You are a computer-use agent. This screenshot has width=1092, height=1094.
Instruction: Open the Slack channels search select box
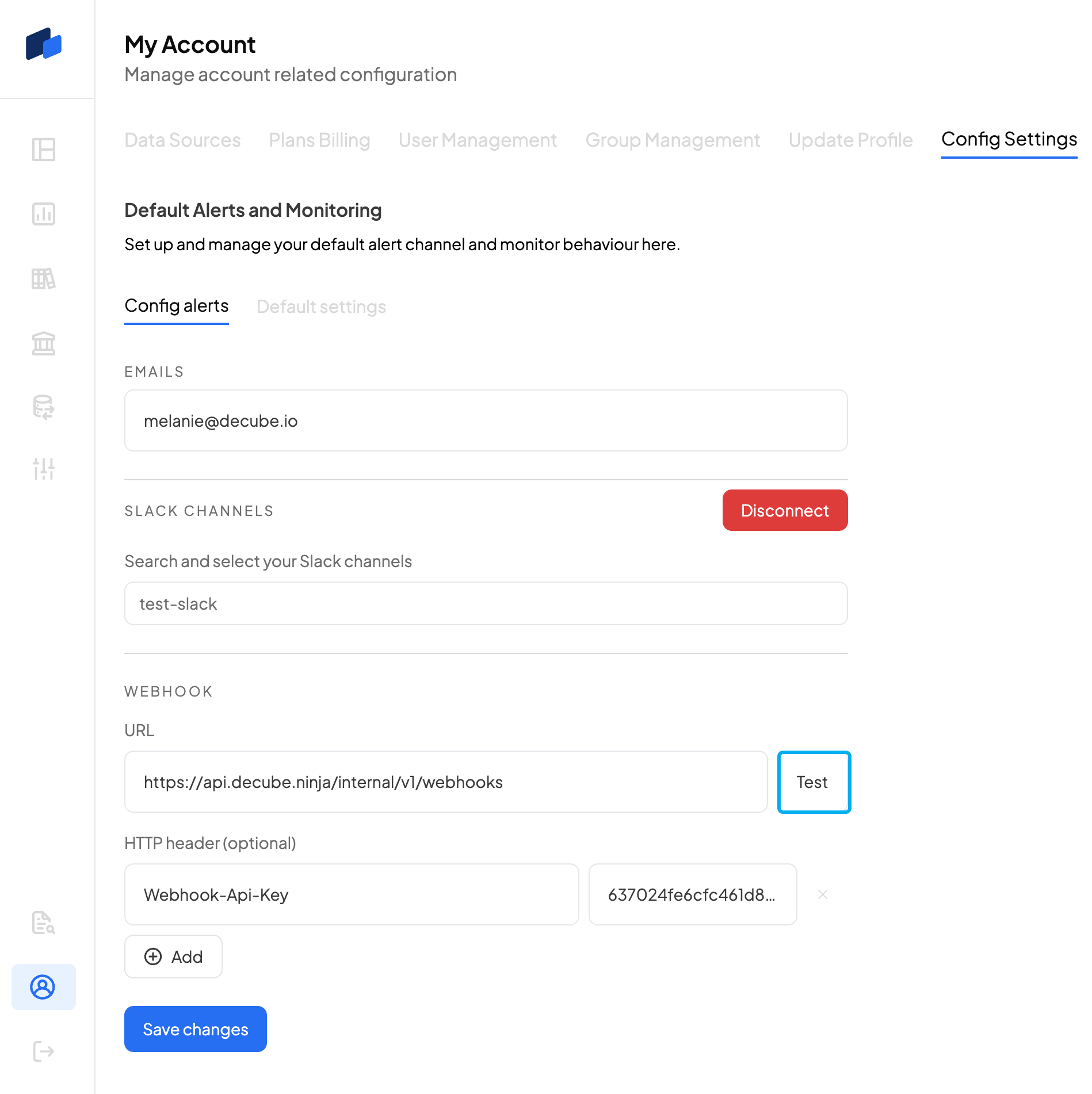click(486, 603)
